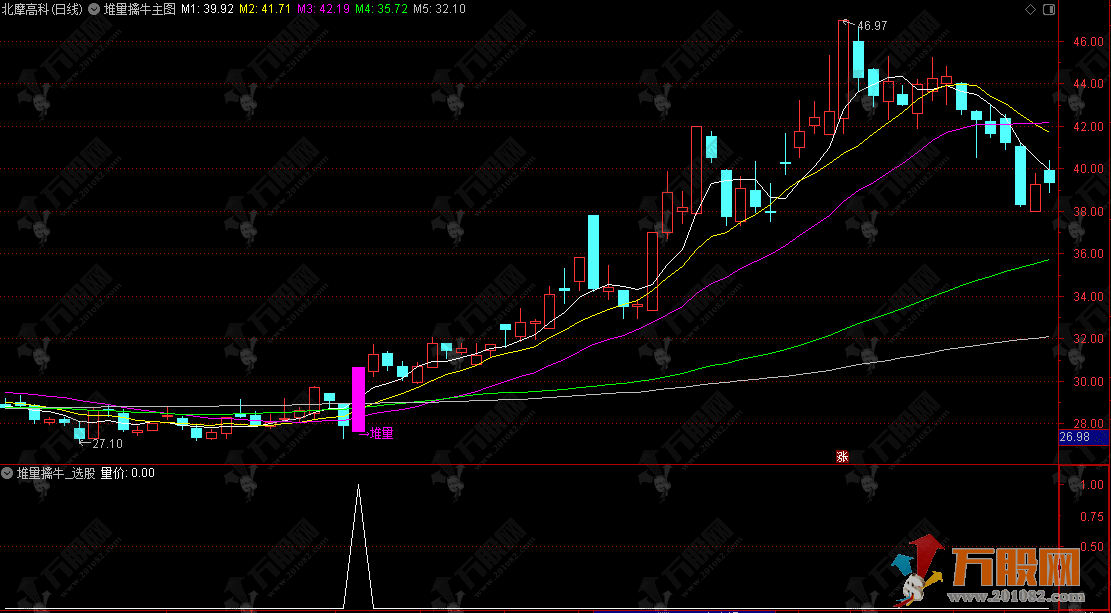
Task: Select the M1 moving average value label
Action: click(x=207, y=8)
